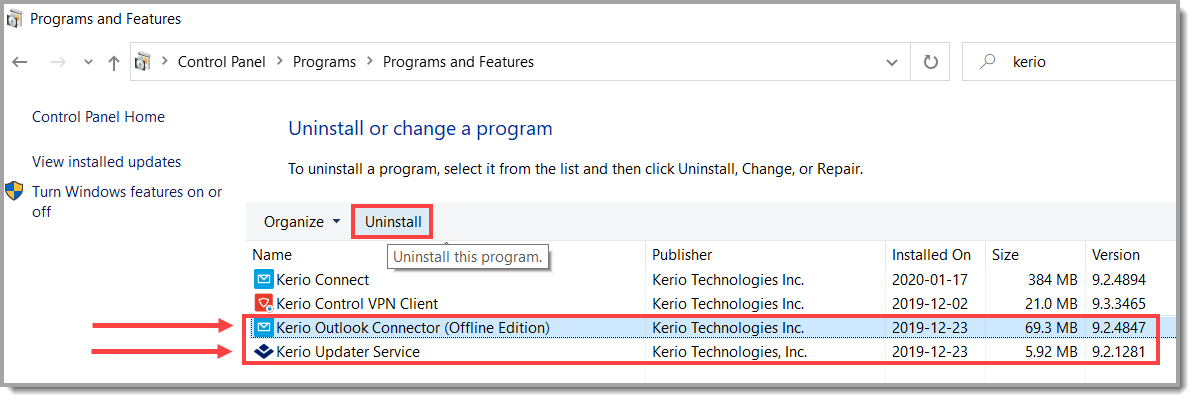Click the 21.0 MB size cell
This screenshot has width=1195, height=402.
[1050, 304]
